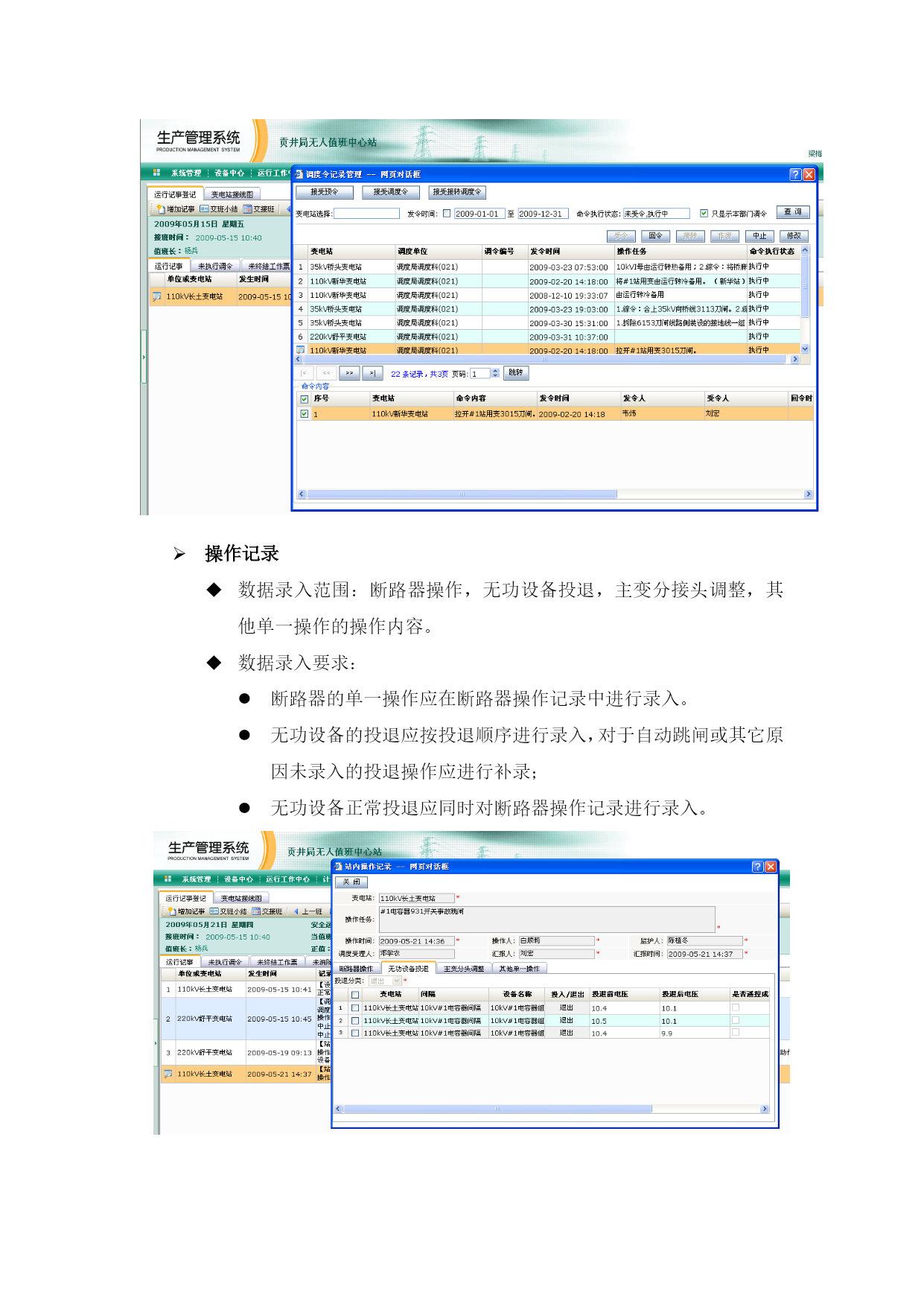The image size is (924, 1306).
Task: Switch to the 主变分头调整 tab
Action: (x=464, y=969)
